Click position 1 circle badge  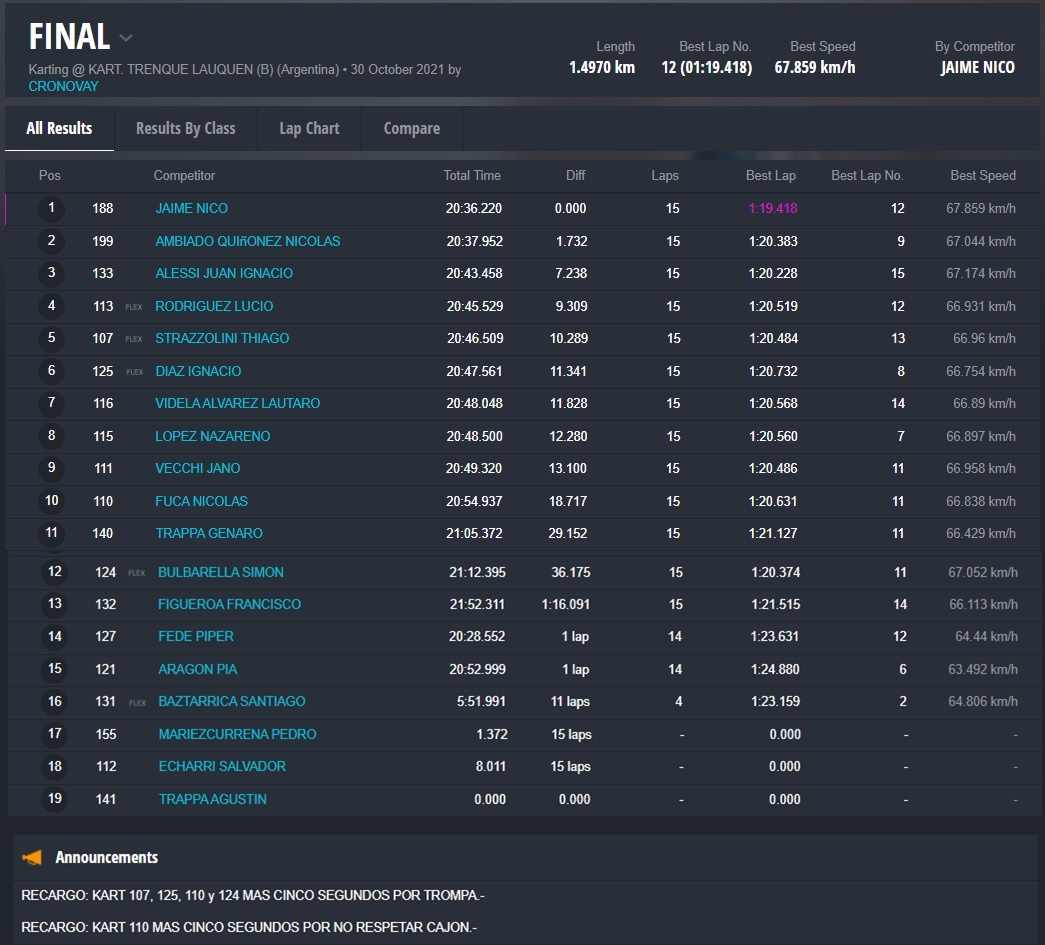coord(51,209)
